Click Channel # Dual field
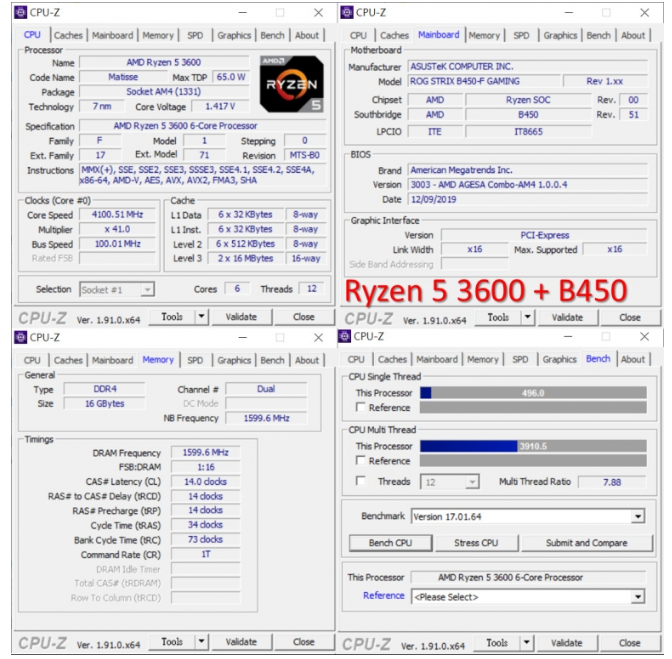 (x=266, y=389)
